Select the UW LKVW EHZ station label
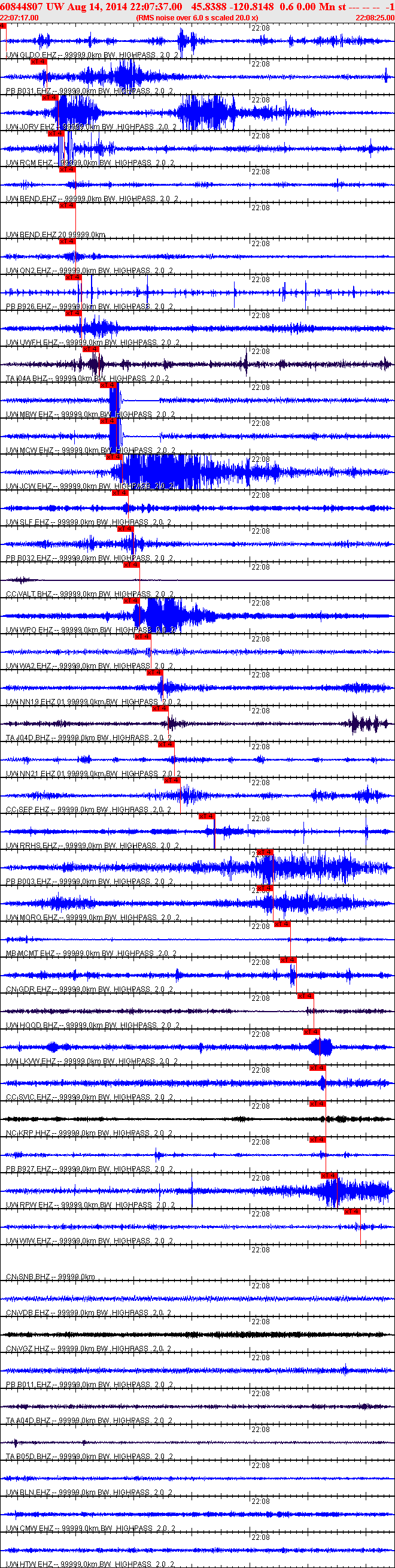The image size is (395, 1568). (x=92, y=1060)
